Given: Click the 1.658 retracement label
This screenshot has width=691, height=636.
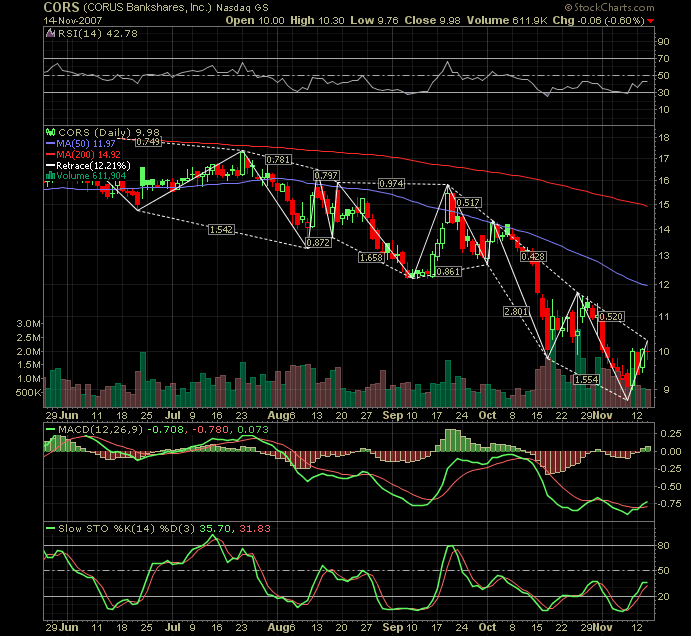Looking at the screenshot, I should (x=371, y=257).
